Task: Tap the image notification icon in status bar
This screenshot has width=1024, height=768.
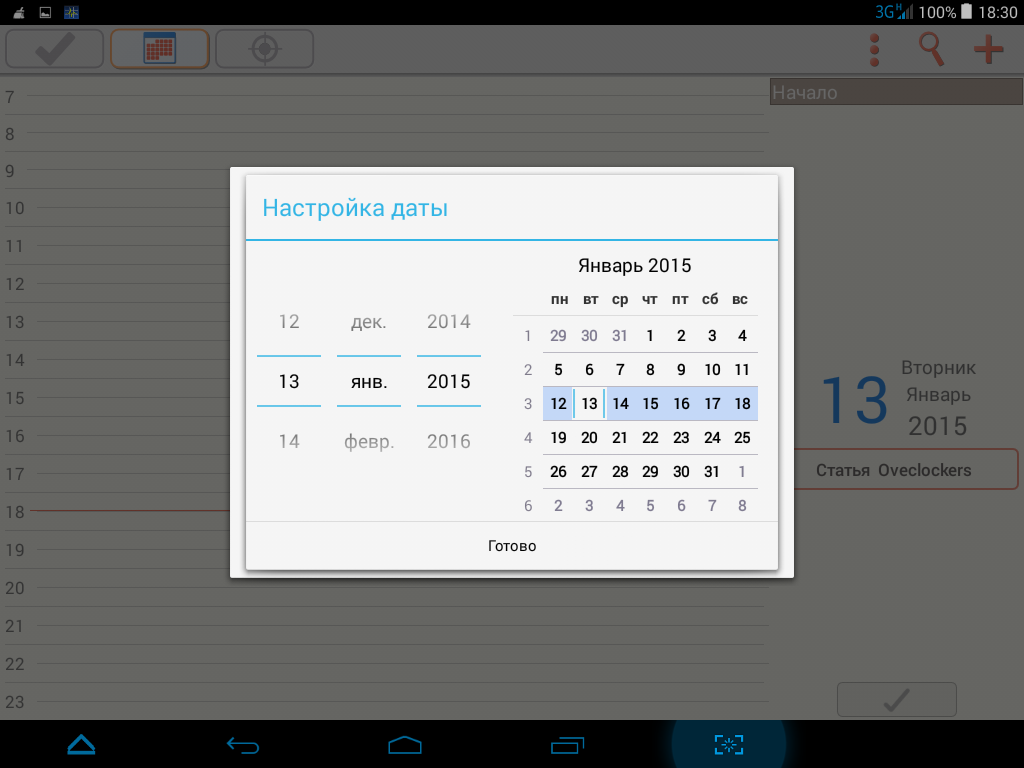Action: (45, 12)
